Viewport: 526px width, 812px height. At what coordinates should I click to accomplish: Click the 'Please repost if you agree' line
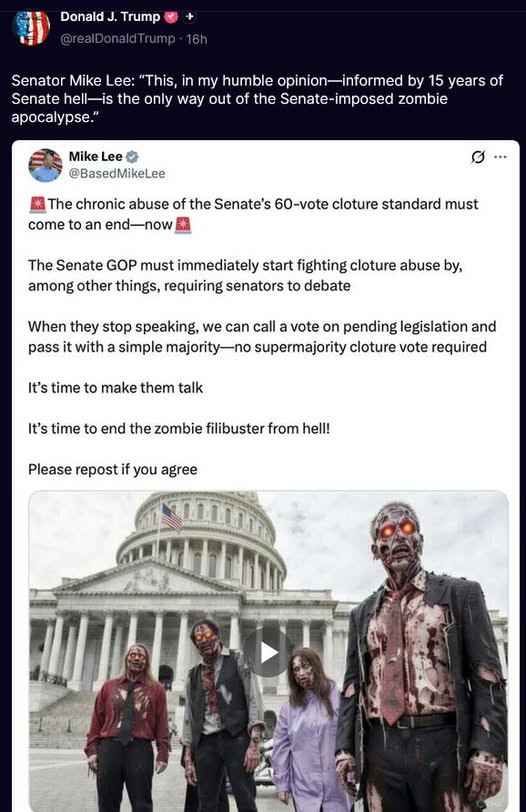point(113,470)
